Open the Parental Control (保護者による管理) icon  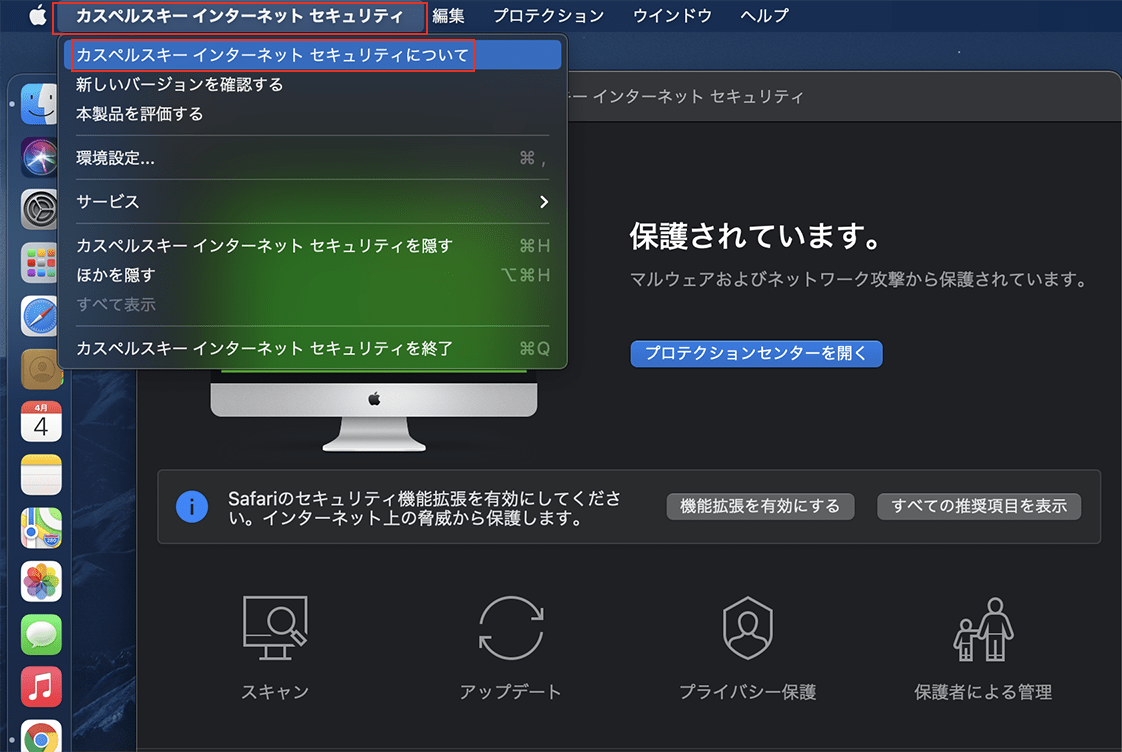pyautogui.click(x=983, y=630)
